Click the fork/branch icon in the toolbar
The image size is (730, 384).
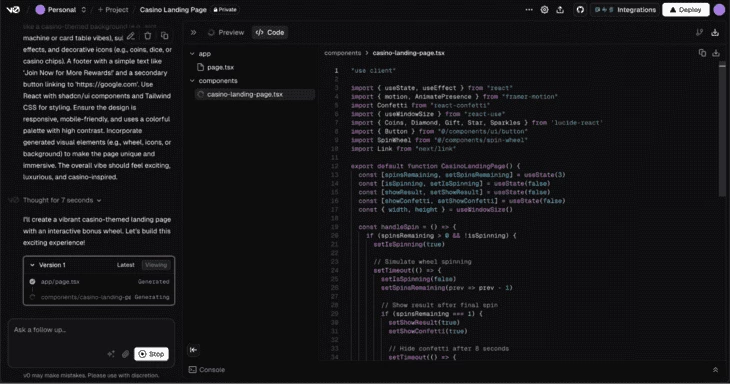point(699,33)
